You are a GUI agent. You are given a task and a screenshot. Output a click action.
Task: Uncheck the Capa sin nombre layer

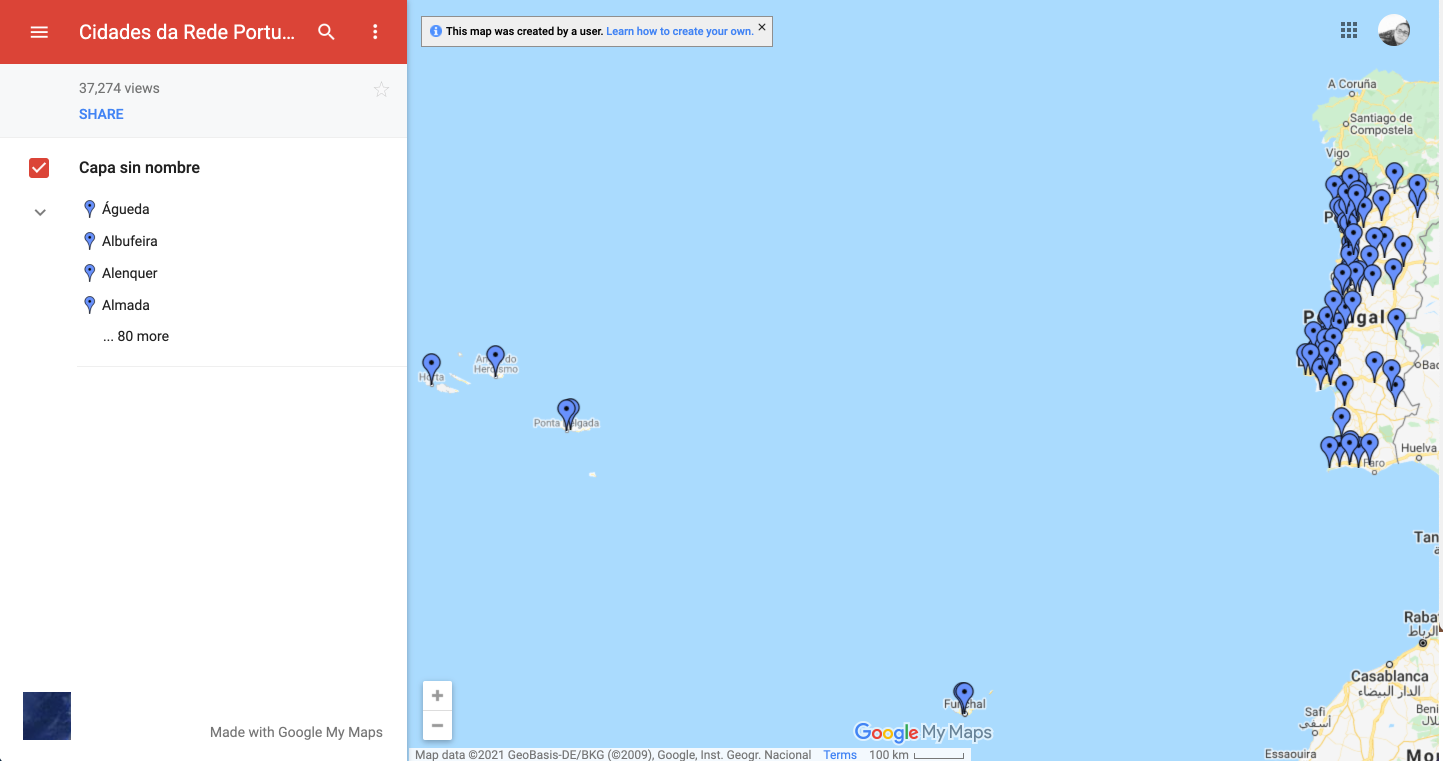(x=39, y=168)
